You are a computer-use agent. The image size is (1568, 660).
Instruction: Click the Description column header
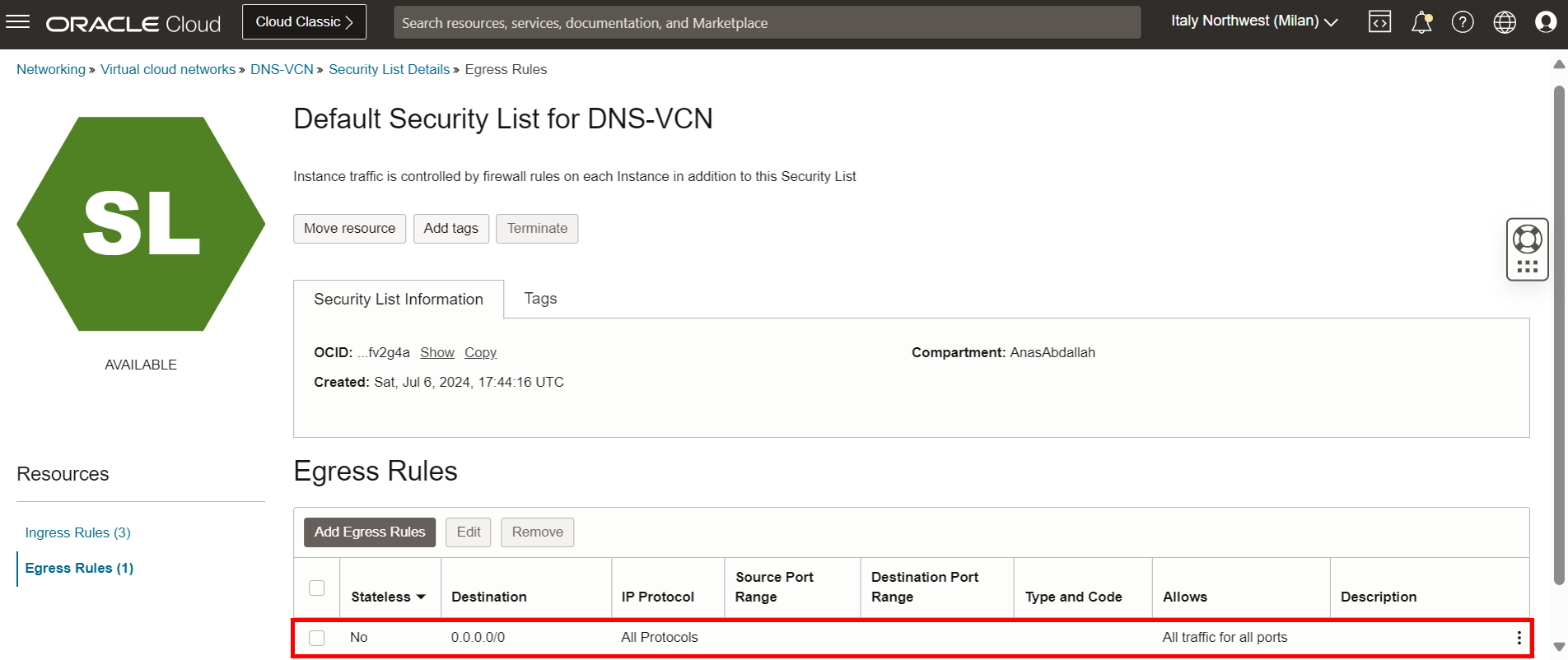1379,597
